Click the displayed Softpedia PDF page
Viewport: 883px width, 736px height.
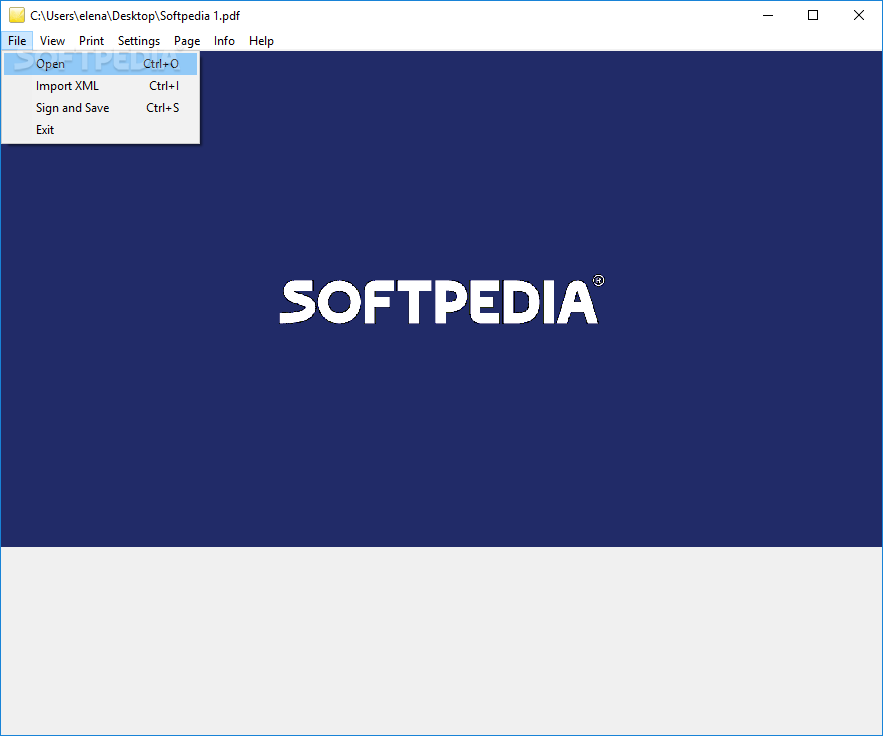coord(442,299)
